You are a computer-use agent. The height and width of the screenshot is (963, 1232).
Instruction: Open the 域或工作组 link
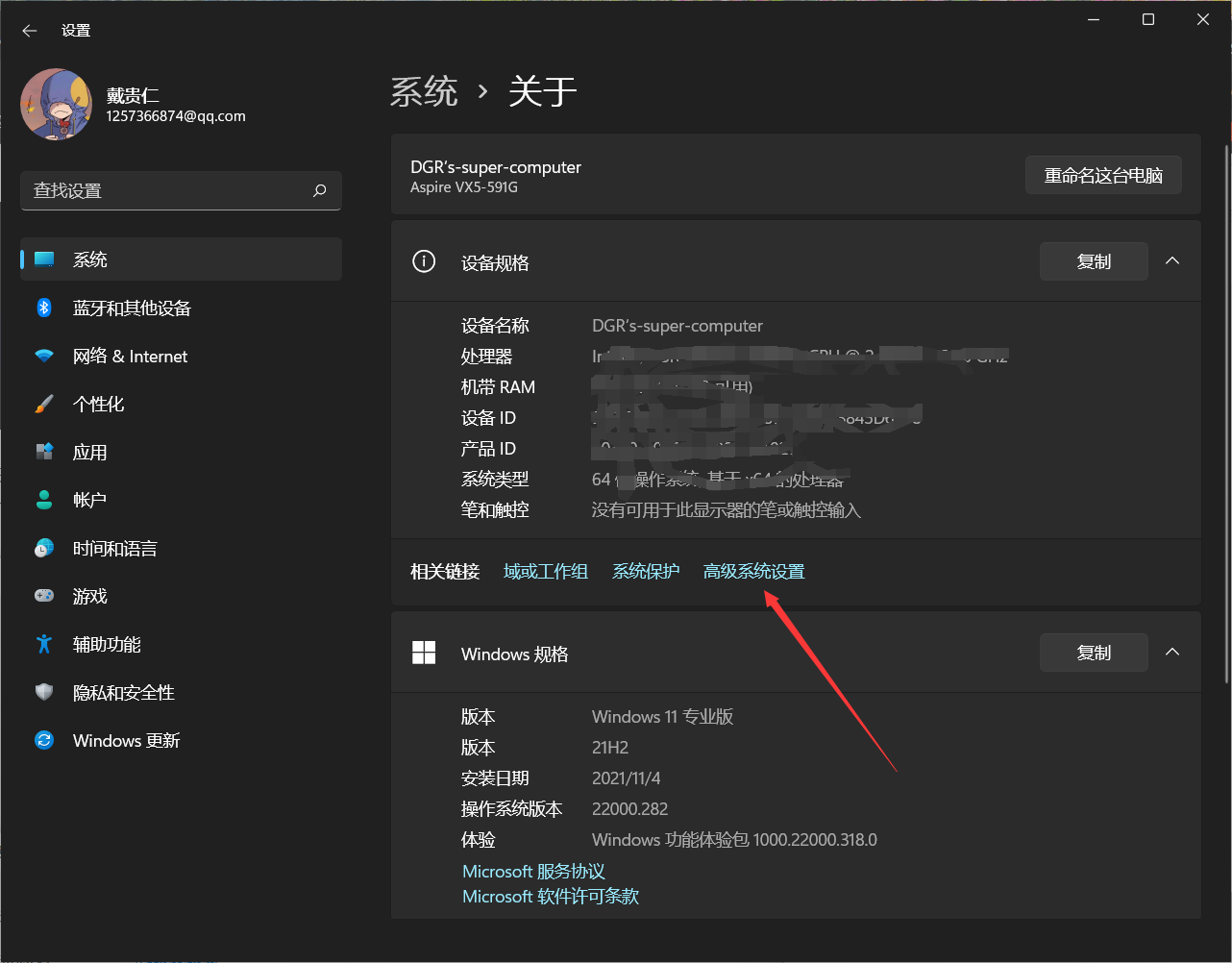click(x=546, y=570)
